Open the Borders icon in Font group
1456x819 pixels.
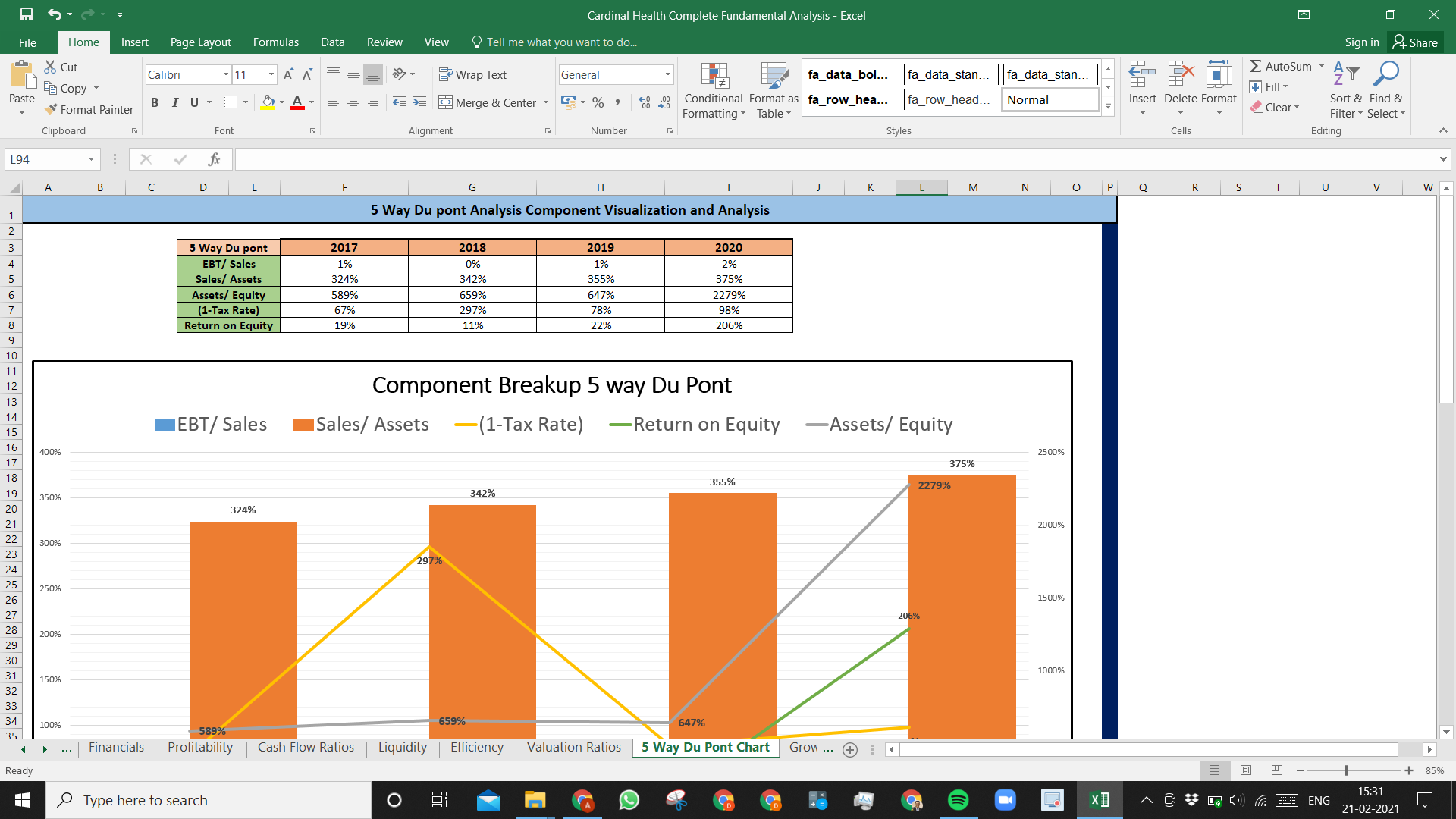click(231, 102)
